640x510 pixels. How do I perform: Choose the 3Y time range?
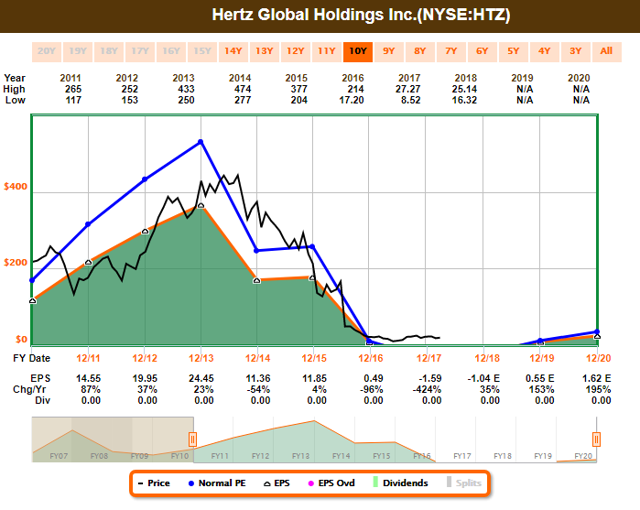tap(576, 51)
